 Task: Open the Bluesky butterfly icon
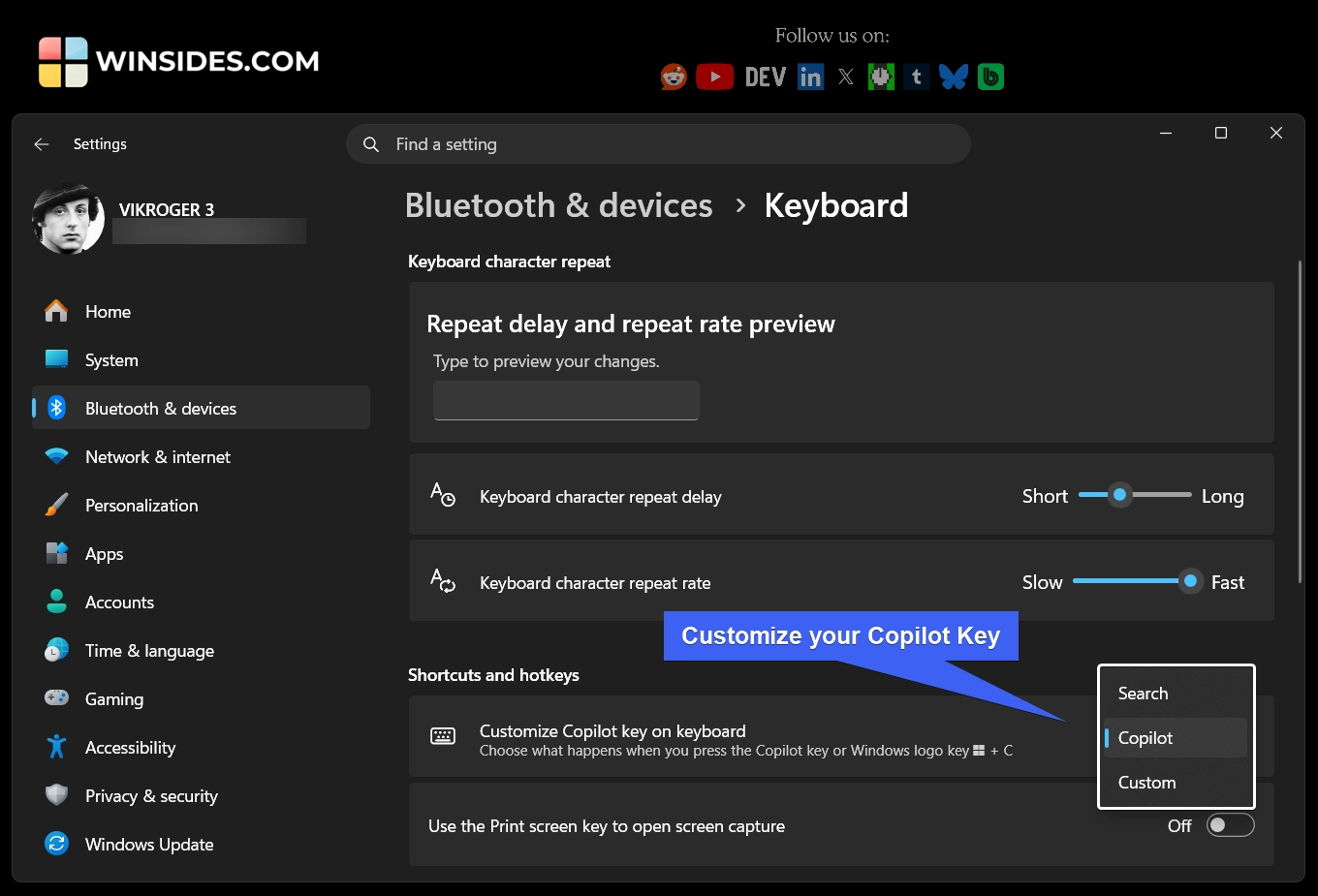[x=954, y=77]
